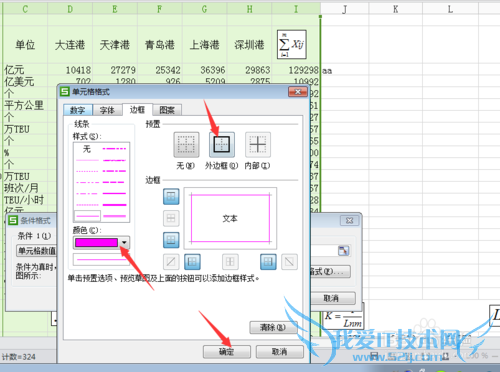Switch to the 数字 tab
The width and height of the screenshot is (500, 372).
pos(78,110)
